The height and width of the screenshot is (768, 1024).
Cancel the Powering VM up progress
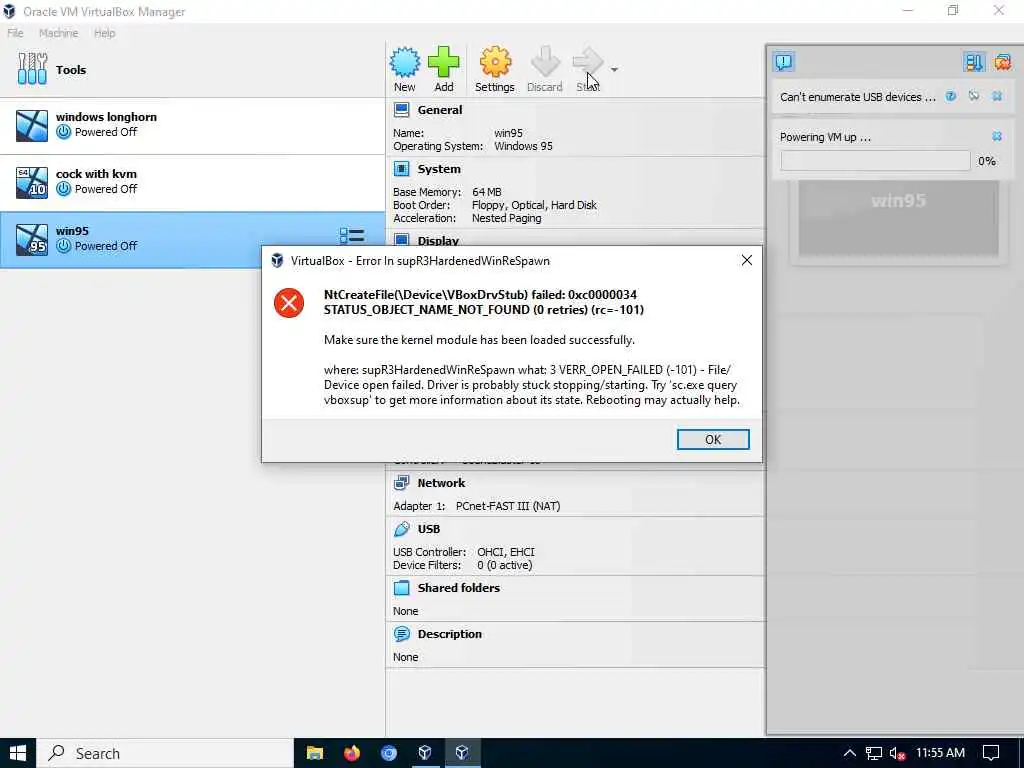(x=997, y=136)
